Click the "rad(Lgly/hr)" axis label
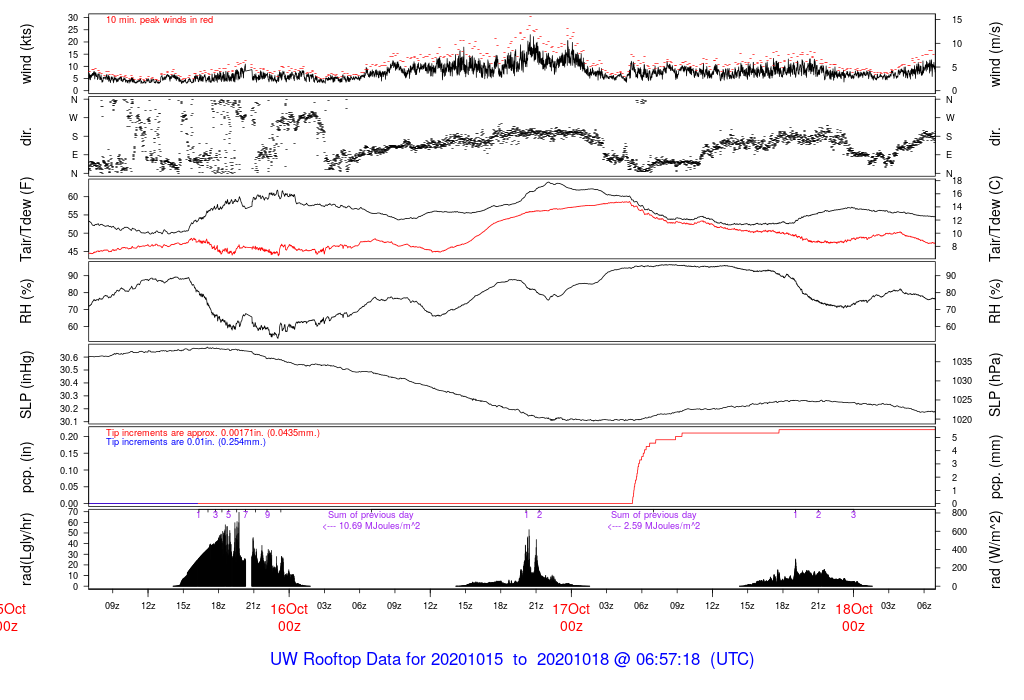The width and height of the screenshot is (1024, 700). click(x=26, y=549)
